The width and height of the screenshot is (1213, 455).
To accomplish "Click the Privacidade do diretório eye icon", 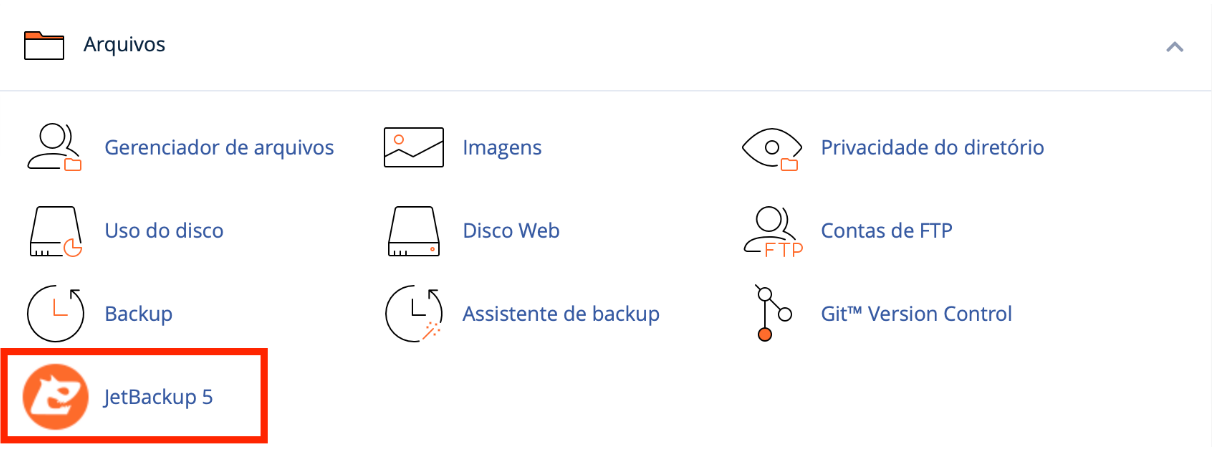I will (771, 148).
